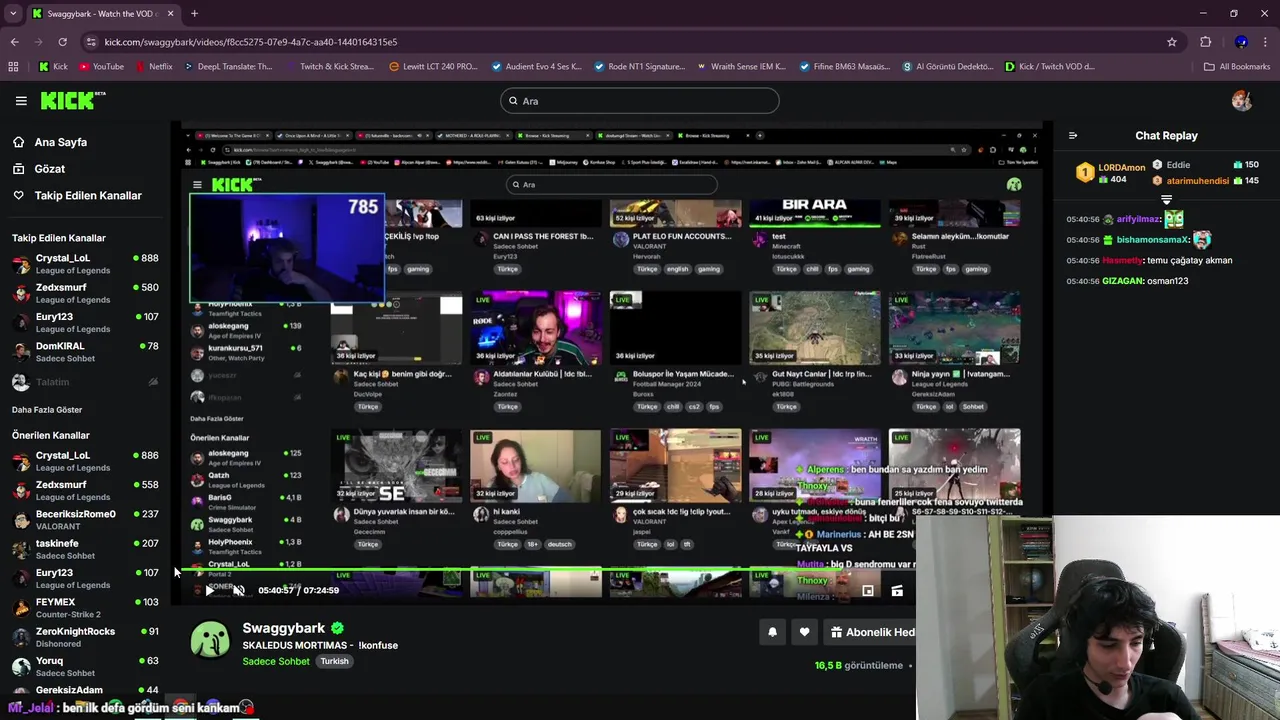Open the YouTube bookmark

coord(100,67)
